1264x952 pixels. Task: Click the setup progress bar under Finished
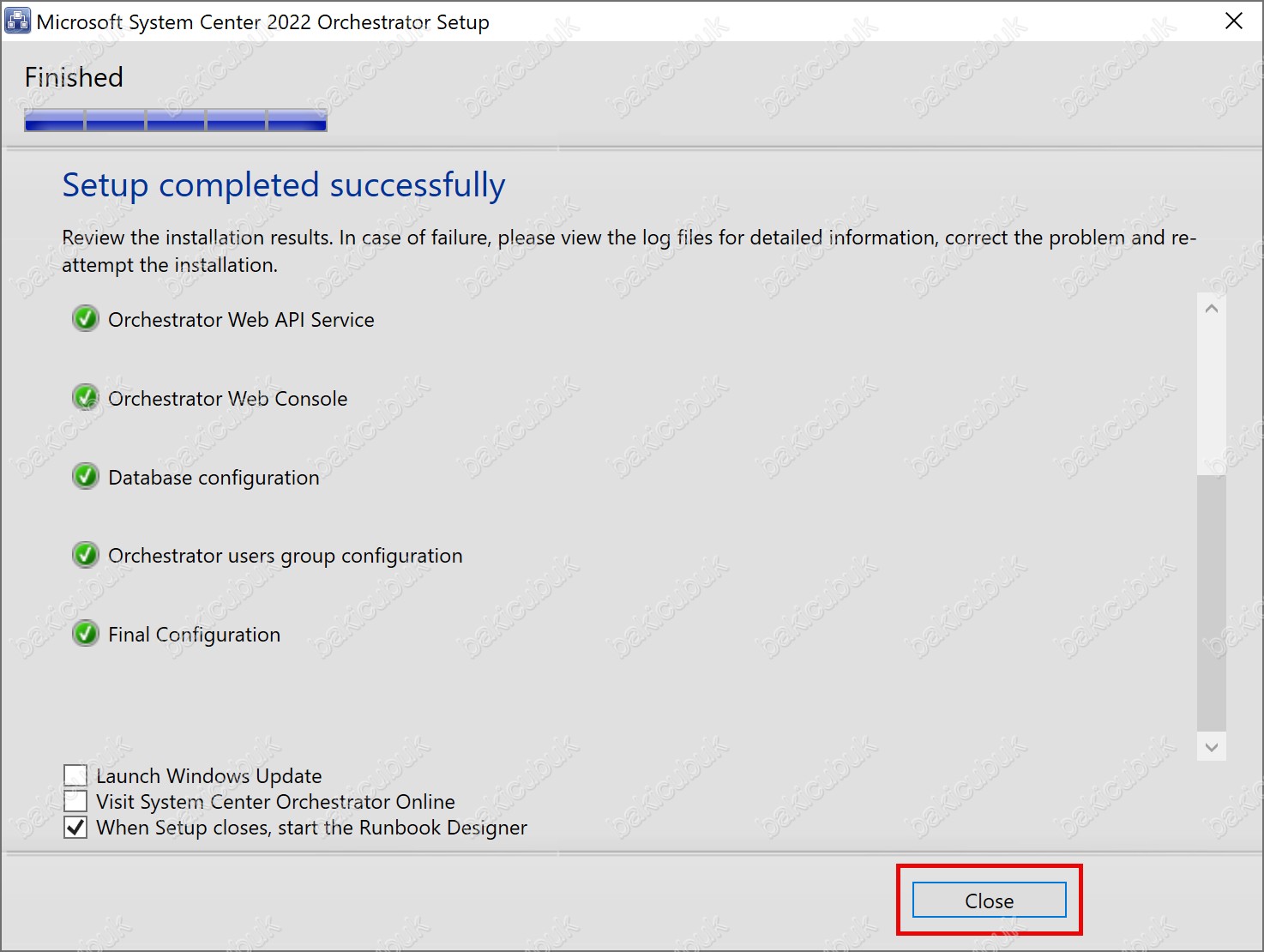click(x=176, y=121)
